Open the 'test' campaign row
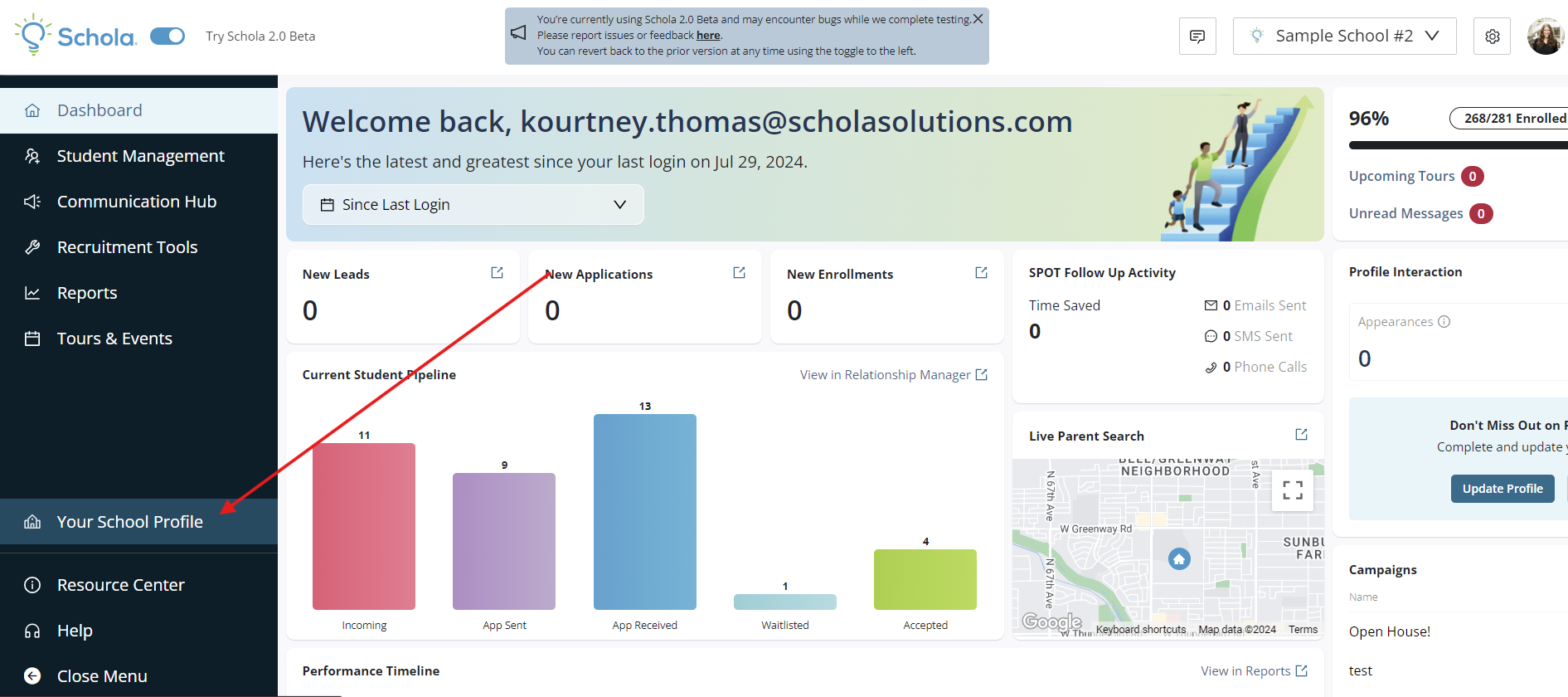This screenshot has width=1568, height=697. click(x=1361, y=670)
